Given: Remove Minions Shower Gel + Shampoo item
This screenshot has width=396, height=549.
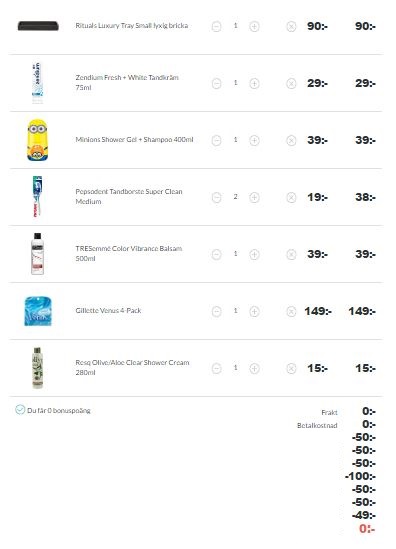Looking at the screenshot, I should 291,141.
